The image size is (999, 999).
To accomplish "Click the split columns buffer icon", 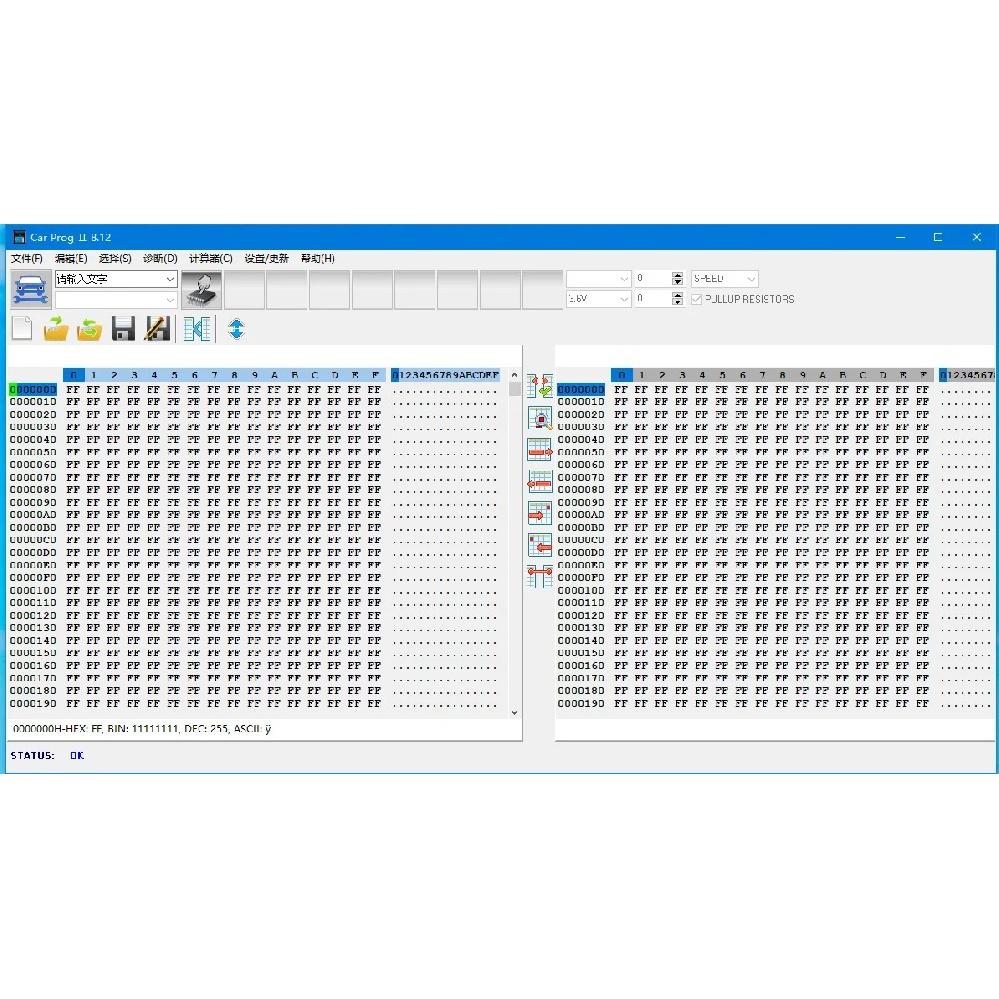I will (197, 329).
